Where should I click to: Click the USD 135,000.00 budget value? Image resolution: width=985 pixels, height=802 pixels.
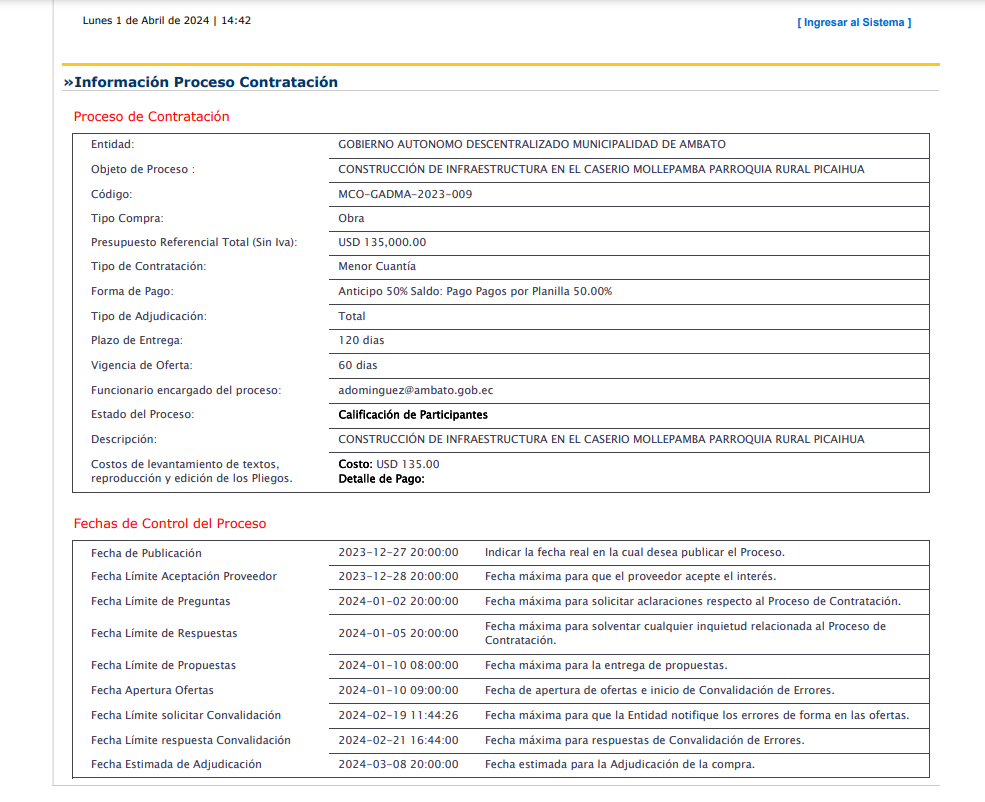pyautogui.click(x=382, y=242)
